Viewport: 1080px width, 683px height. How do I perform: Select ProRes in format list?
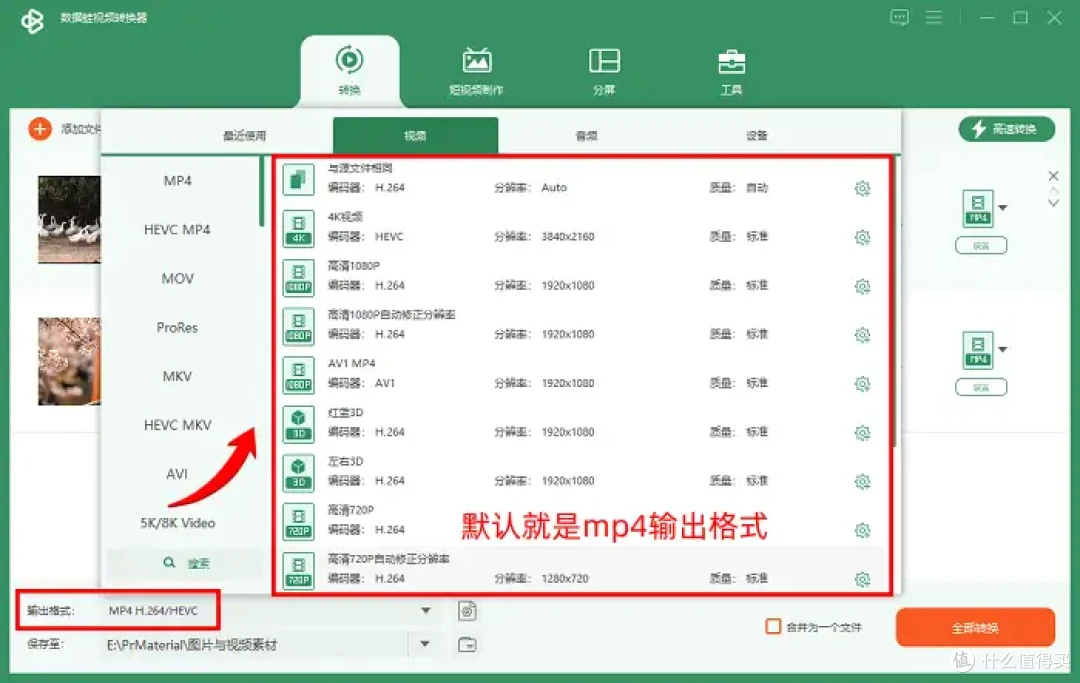pos(177,327)
